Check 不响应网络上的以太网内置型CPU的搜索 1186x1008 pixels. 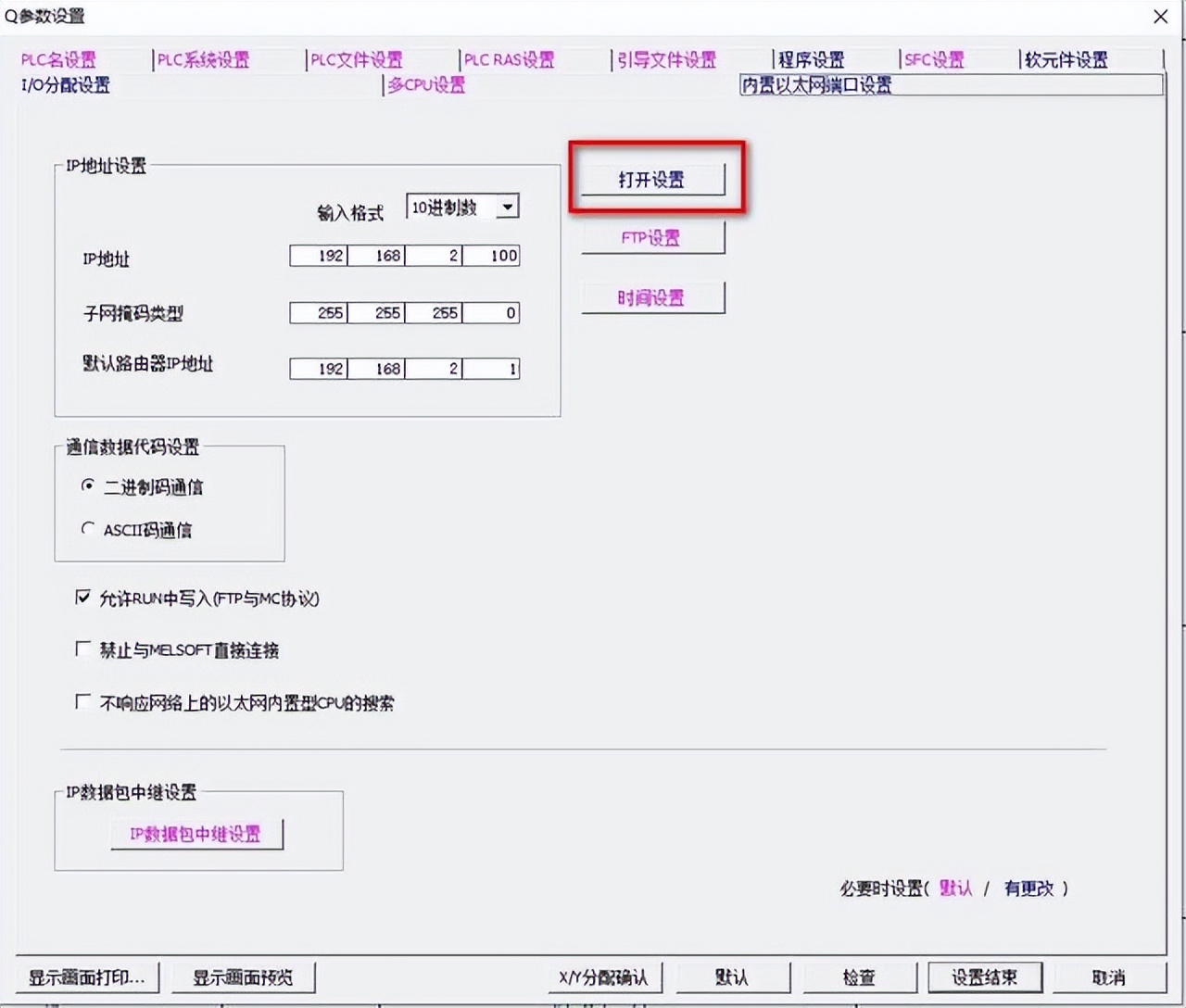point(82,701)
